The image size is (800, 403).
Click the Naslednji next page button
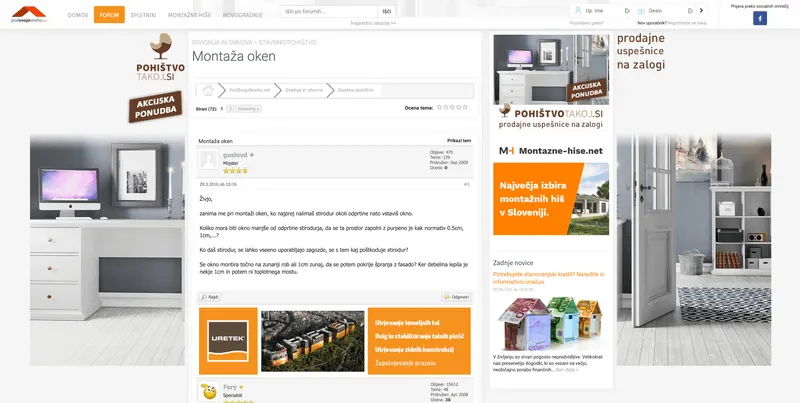pyautogui.click(x=248, y=109)
